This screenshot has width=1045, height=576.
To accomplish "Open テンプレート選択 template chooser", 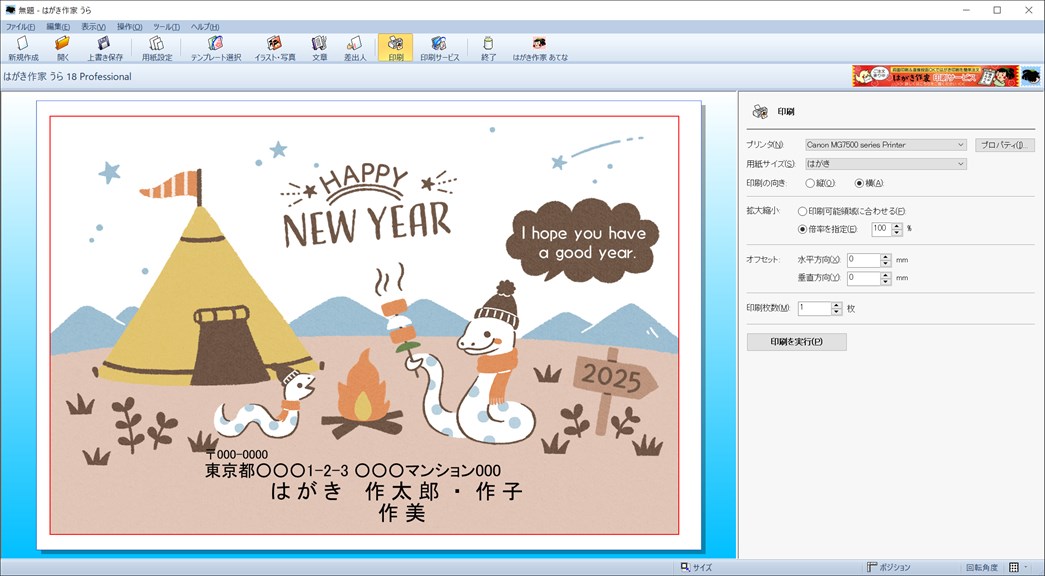I will (215, 48).
